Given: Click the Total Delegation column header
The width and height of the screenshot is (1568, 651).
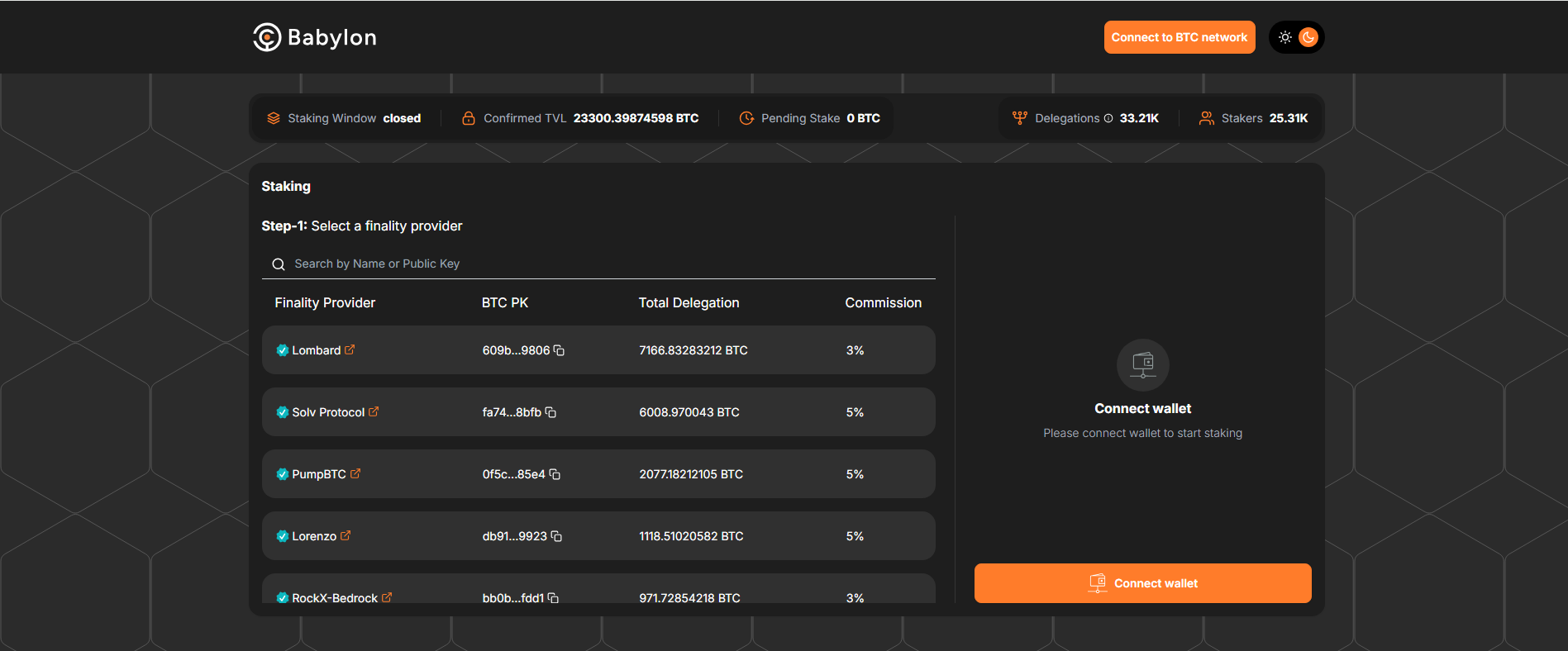Looking at the screenshot, I should [689, 303].
